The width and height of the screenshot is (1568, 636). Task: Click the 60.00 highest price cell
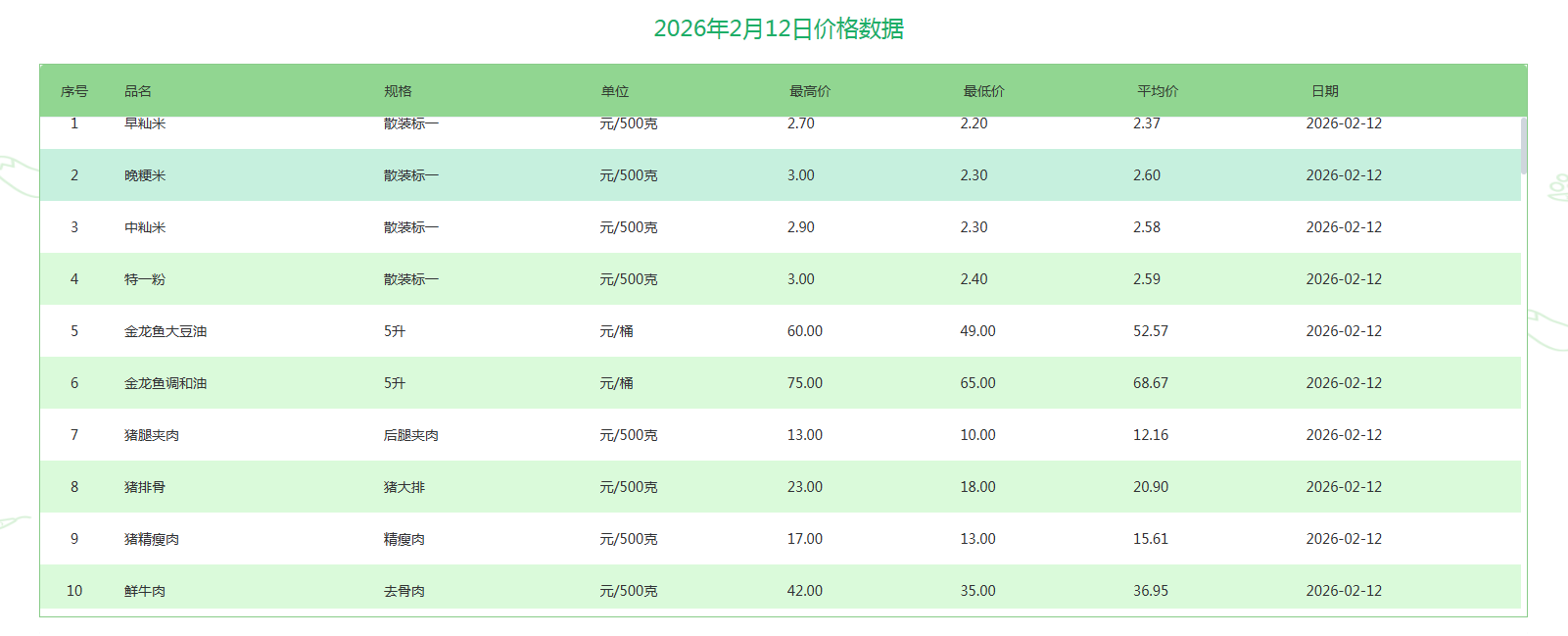click(x=805, y=331)
